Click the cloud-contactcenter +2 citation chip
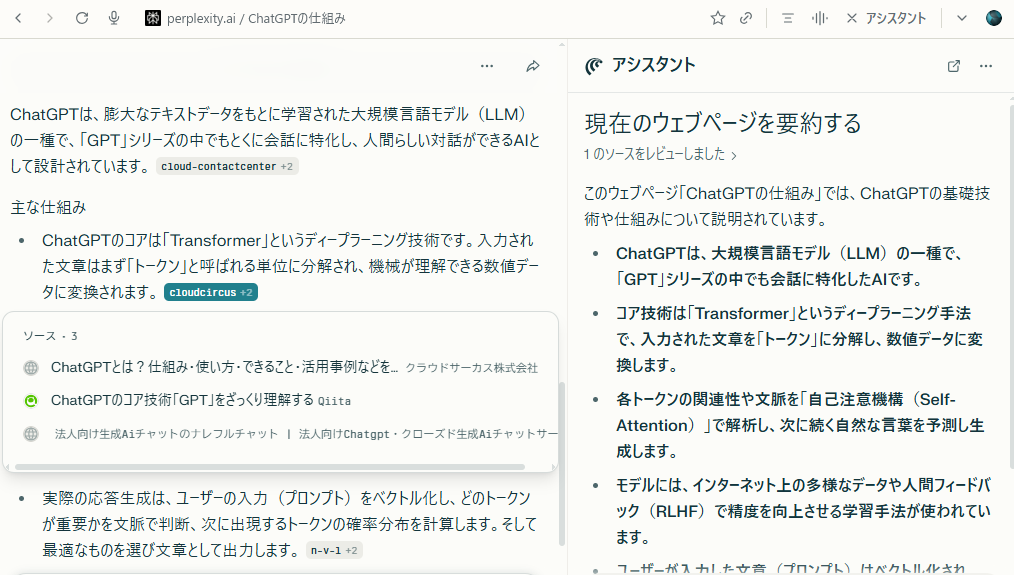The width and height of the screenshot is (1014, 575). tap(227, 166)
